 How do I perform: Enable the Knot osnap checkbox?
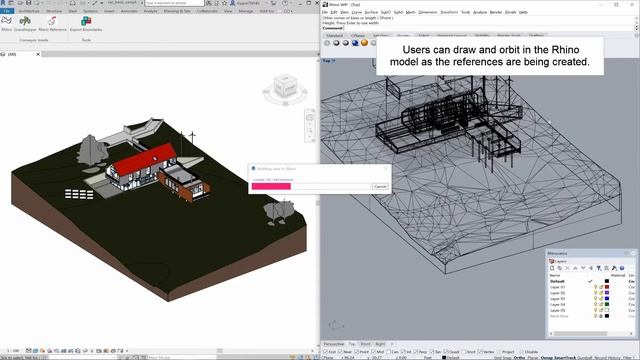click(x=464, y=351)
